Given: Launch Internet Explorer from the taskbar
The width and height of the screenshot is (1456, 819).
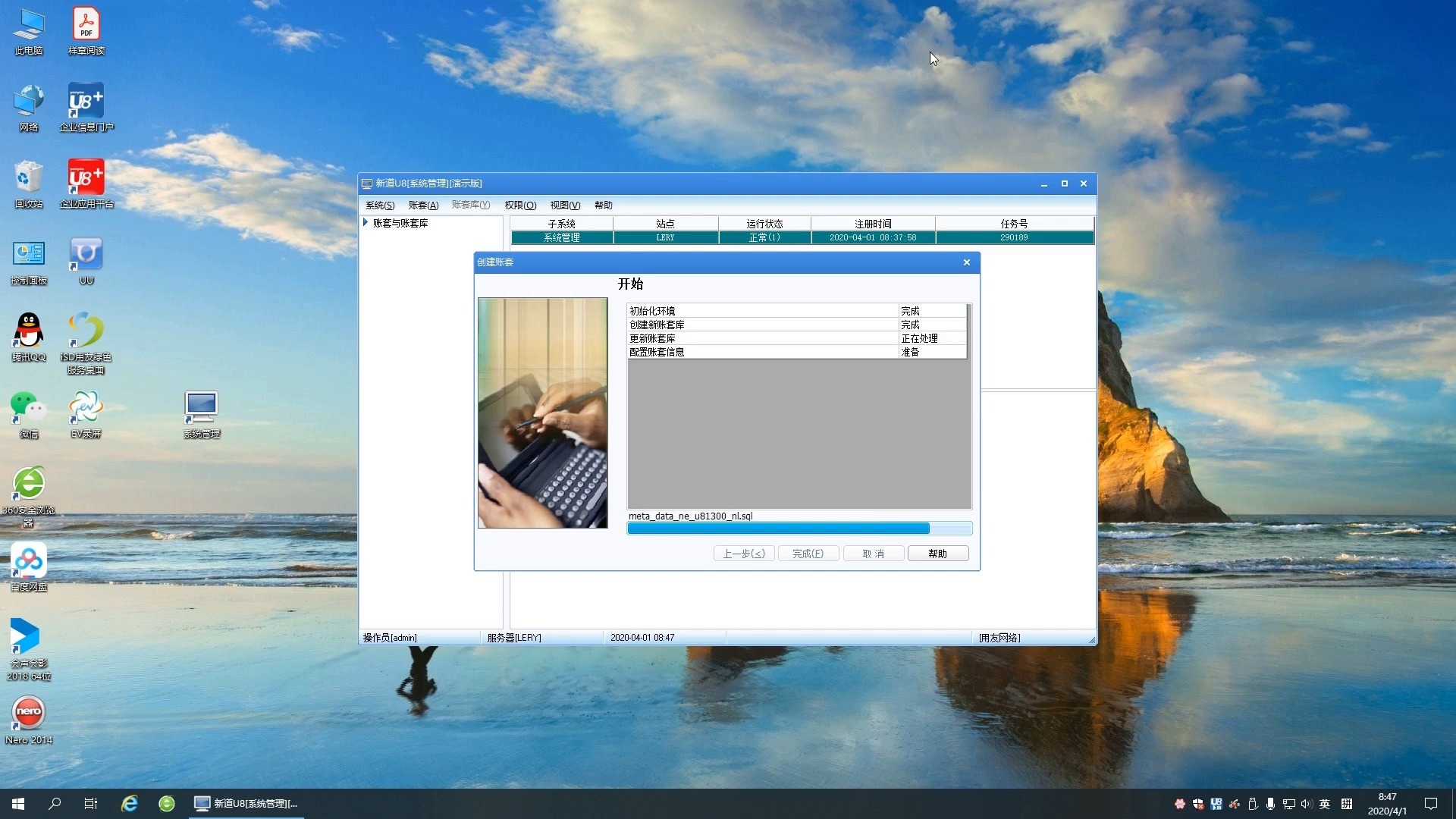Looking at the screenshot, I should pos(130,804).
